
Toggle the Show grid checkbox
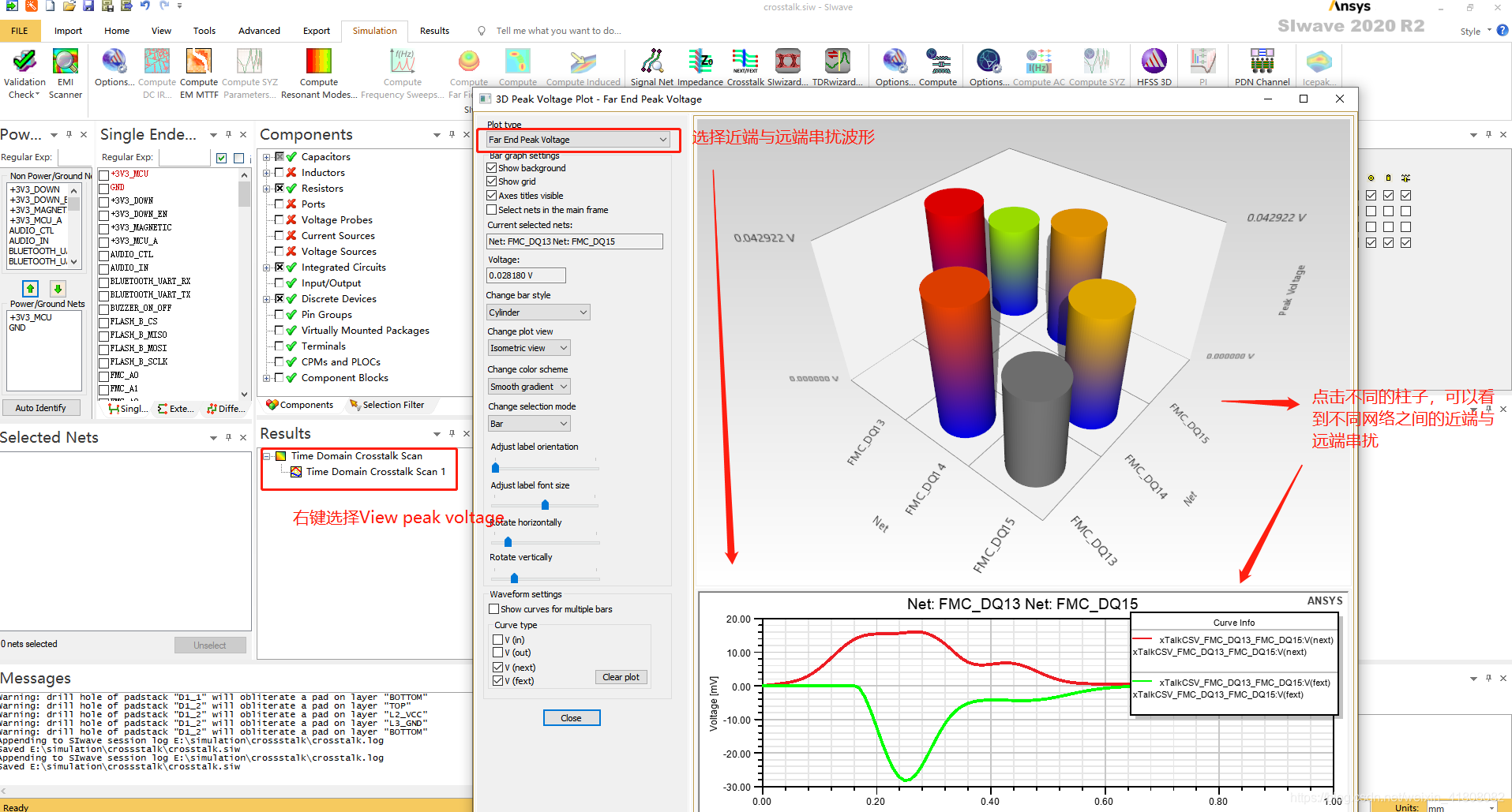click(x=492, y=181)
